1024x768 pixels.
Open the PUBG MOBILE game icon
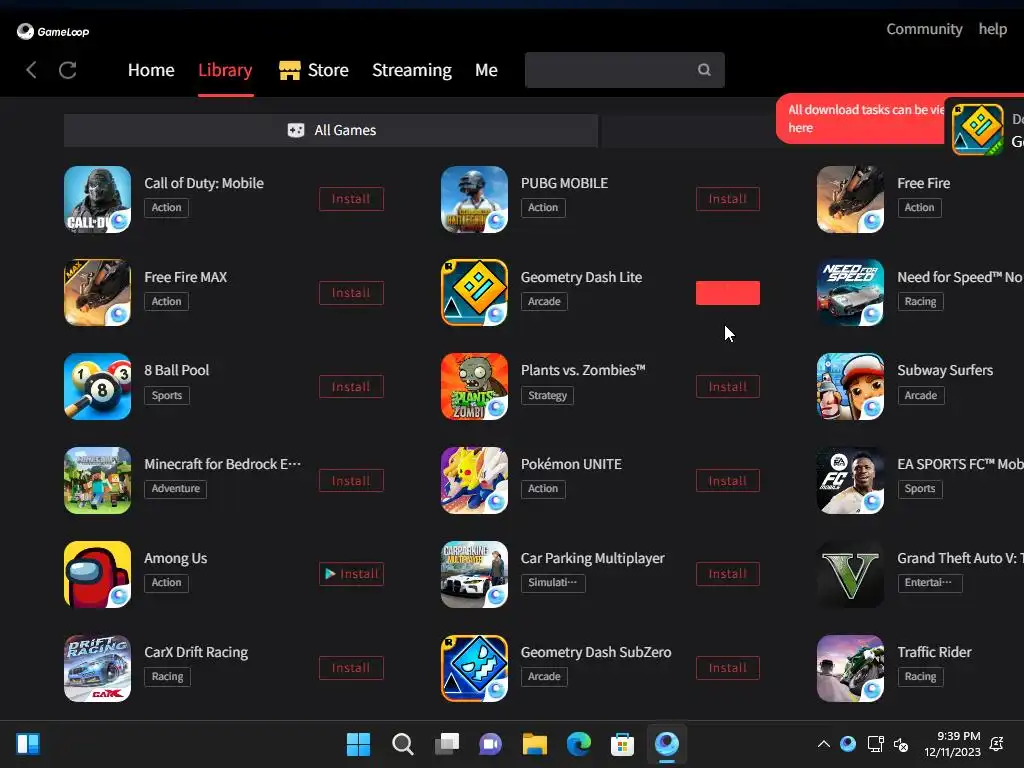tap(474, 199)
